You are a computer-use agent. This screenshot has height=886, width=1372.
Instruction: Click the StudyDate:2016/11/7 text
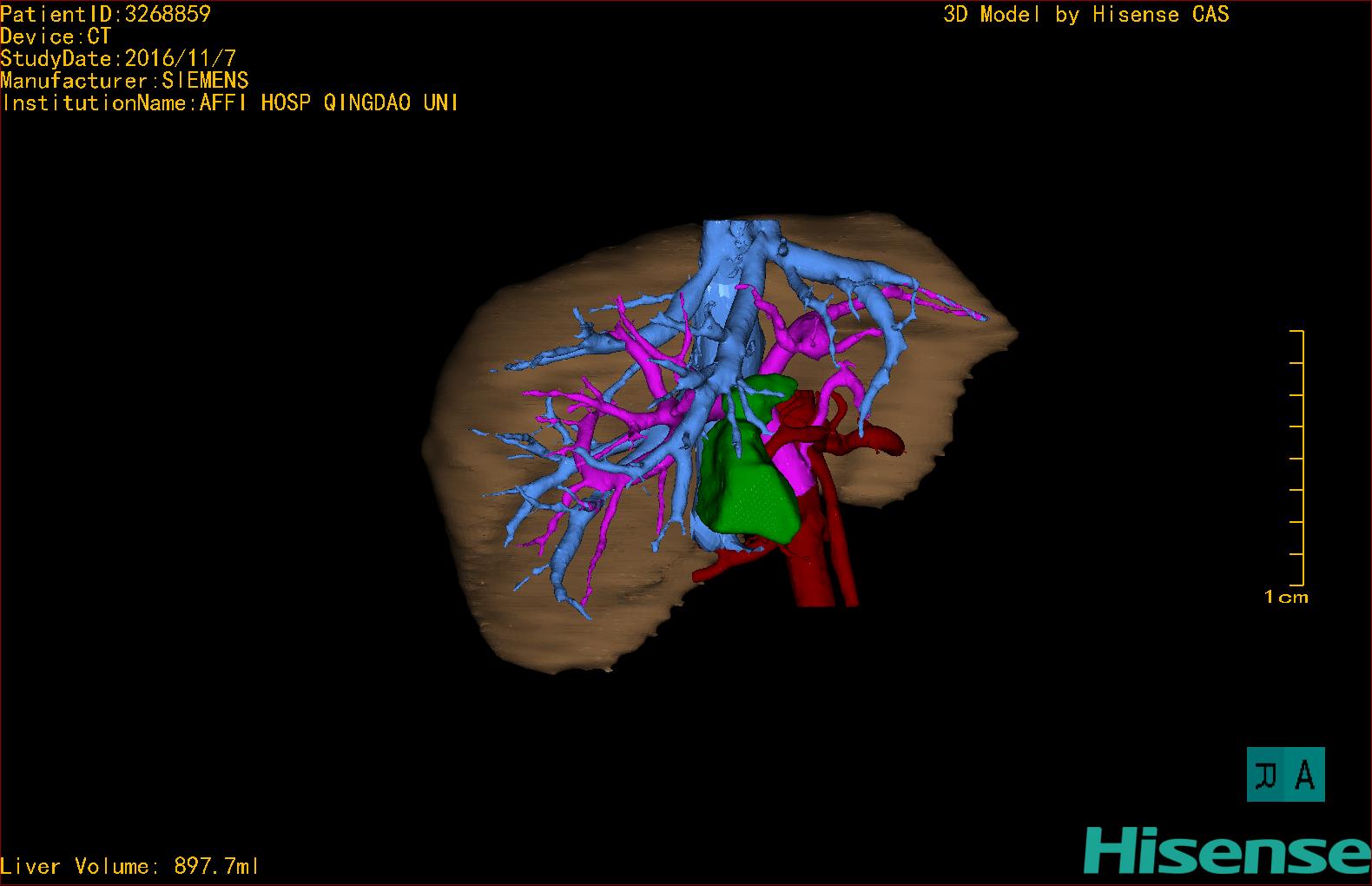point(118,58)
